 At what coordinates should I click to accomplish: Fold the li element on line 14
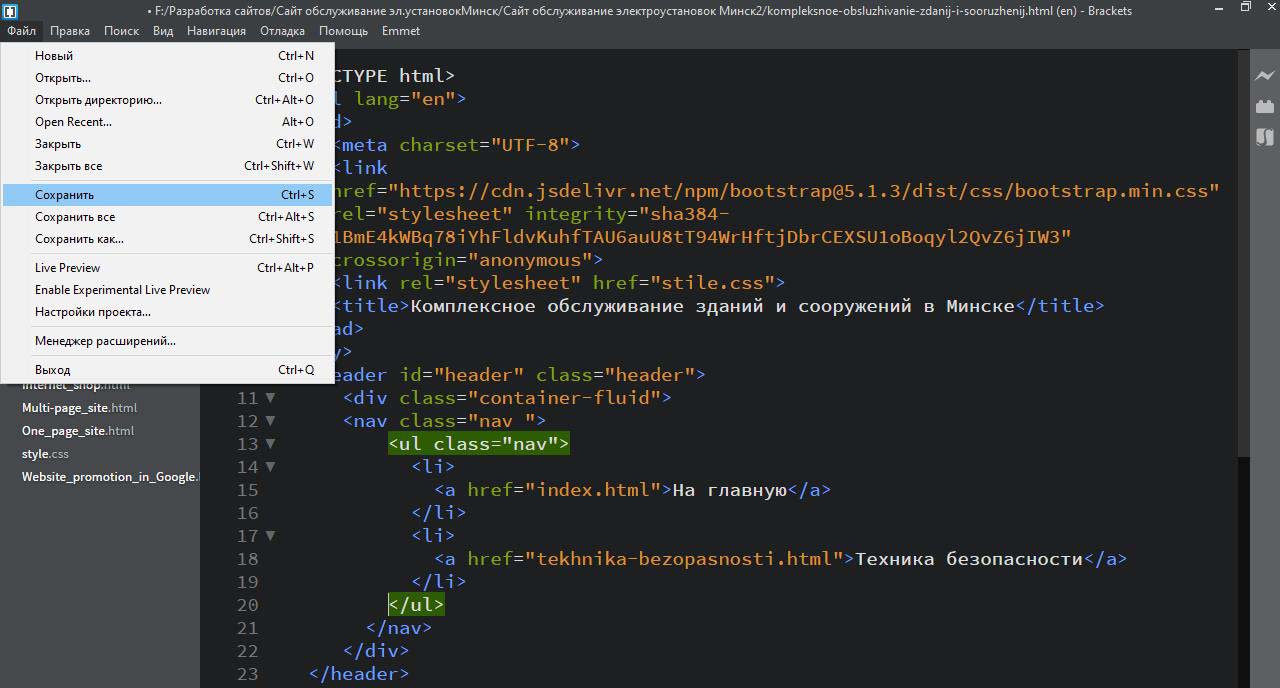[x=270, y=467]
